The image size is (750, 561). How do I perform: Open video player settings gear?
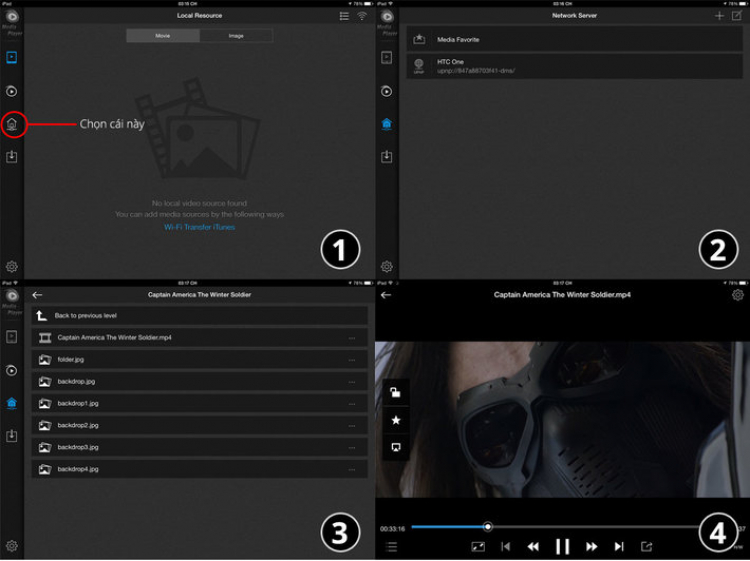tap(738, 295)
